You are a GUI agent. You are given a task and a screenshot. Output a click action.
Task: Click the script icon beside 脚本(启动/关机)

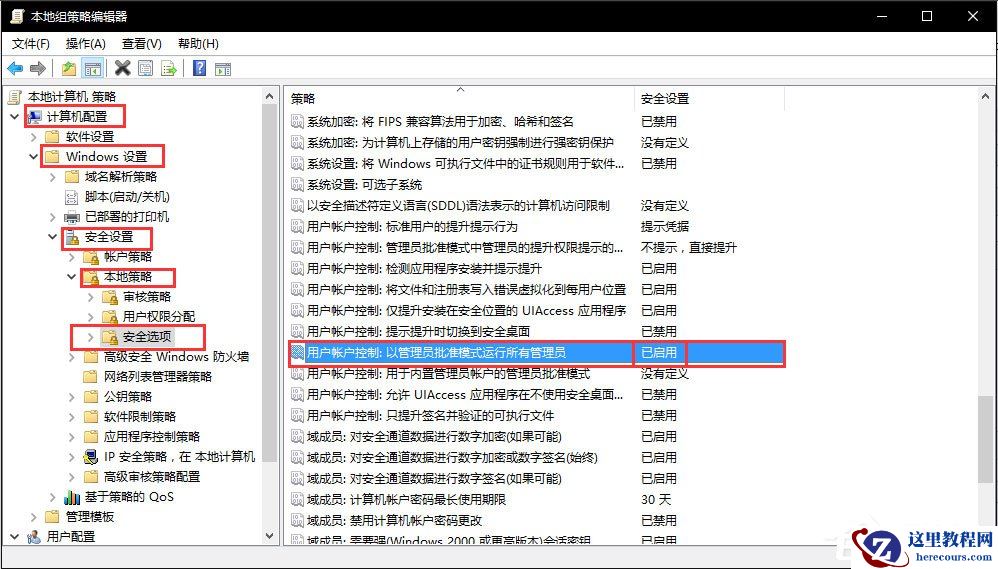[x=72, y=197]
